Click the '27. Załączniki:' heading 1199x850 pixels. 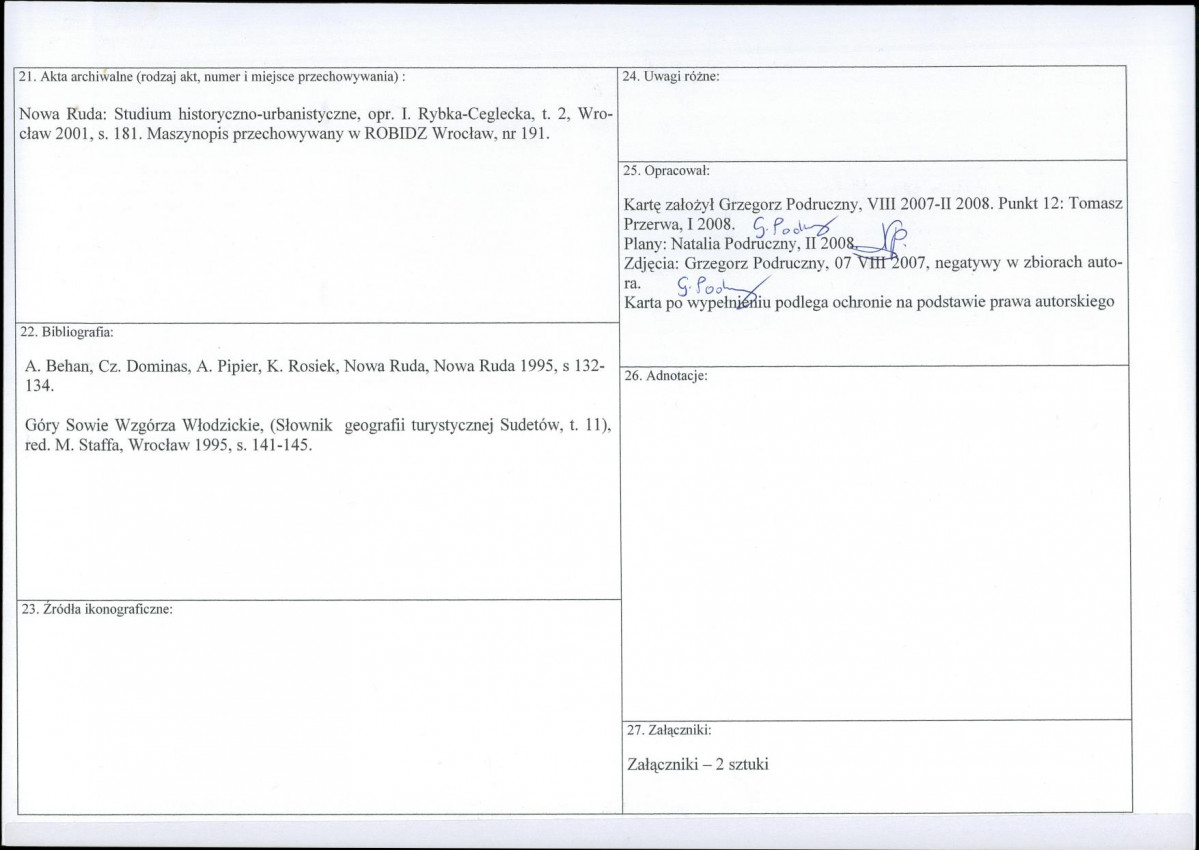tap(669, 730)
